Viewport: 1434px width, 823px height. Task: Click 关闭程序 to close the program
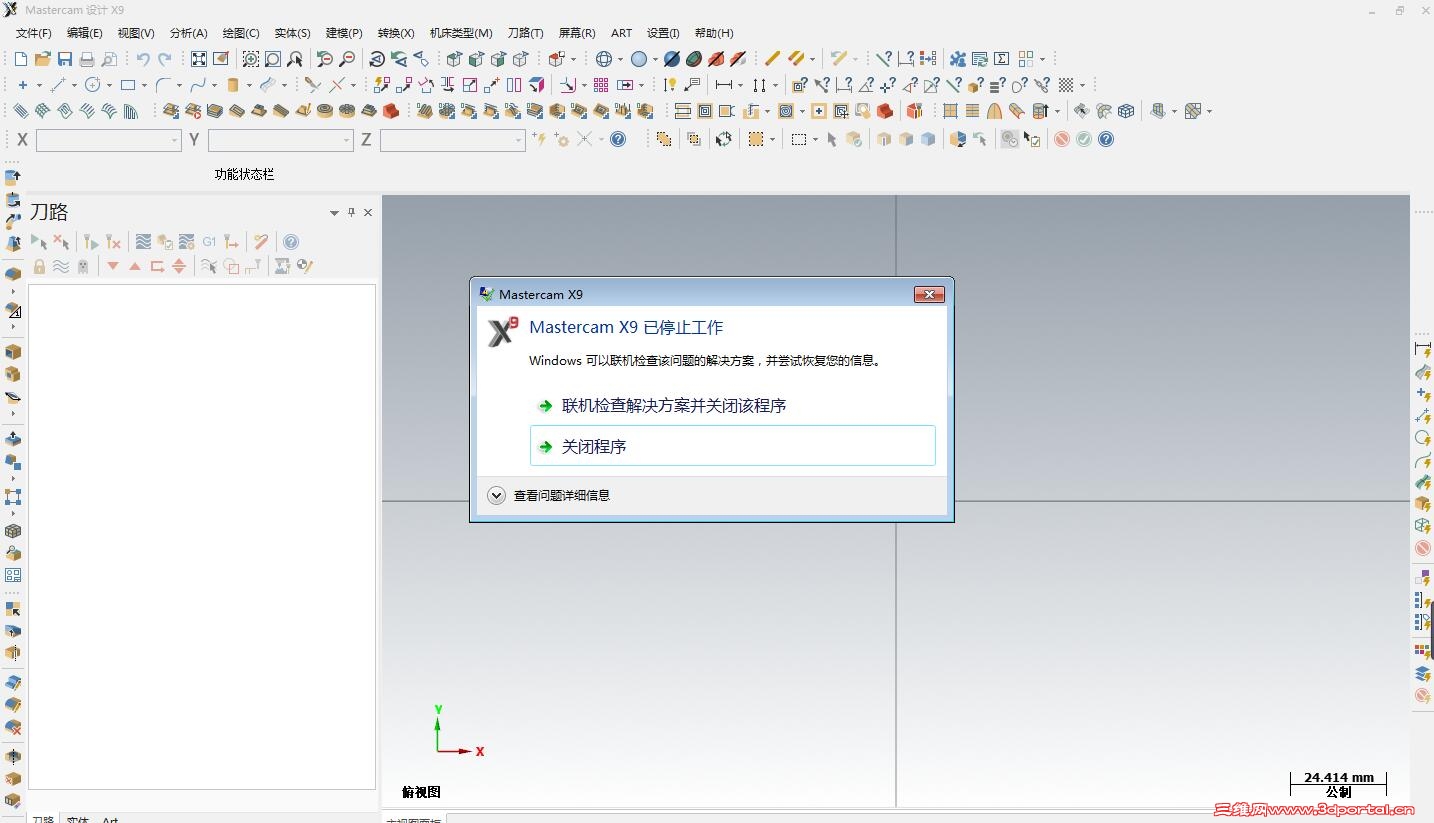pos(732,446)
